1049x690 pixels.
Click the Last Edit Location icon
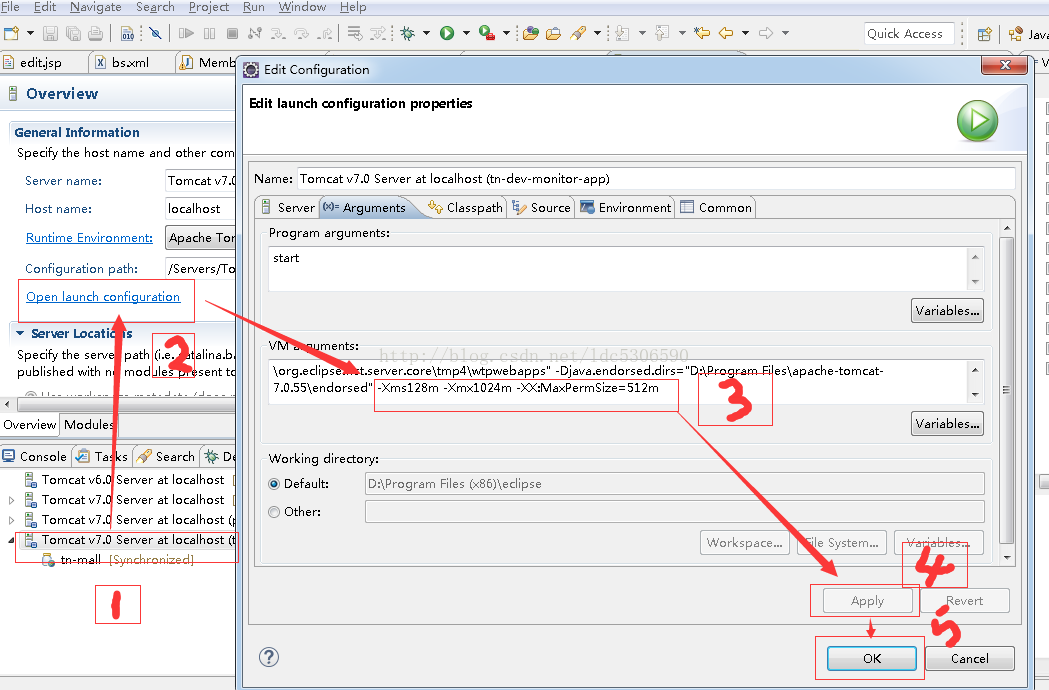(702, 33)
